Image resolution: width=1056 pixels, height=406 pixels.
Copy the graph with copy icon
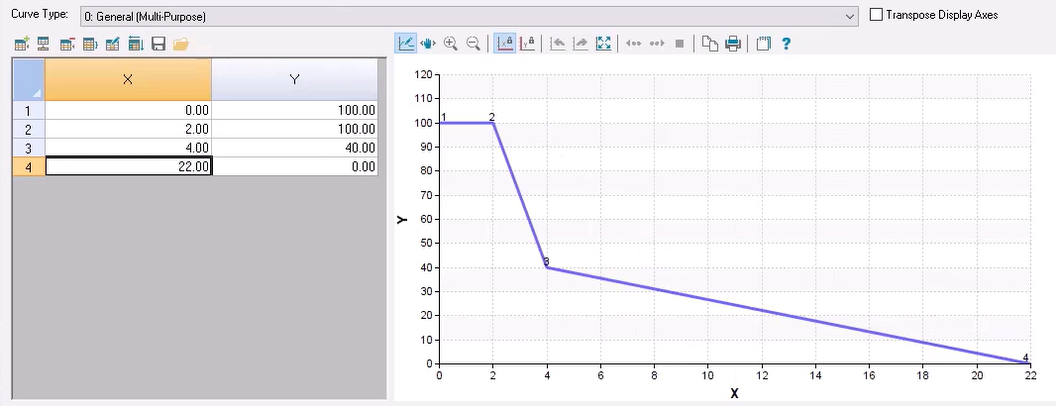pos(710,44)
